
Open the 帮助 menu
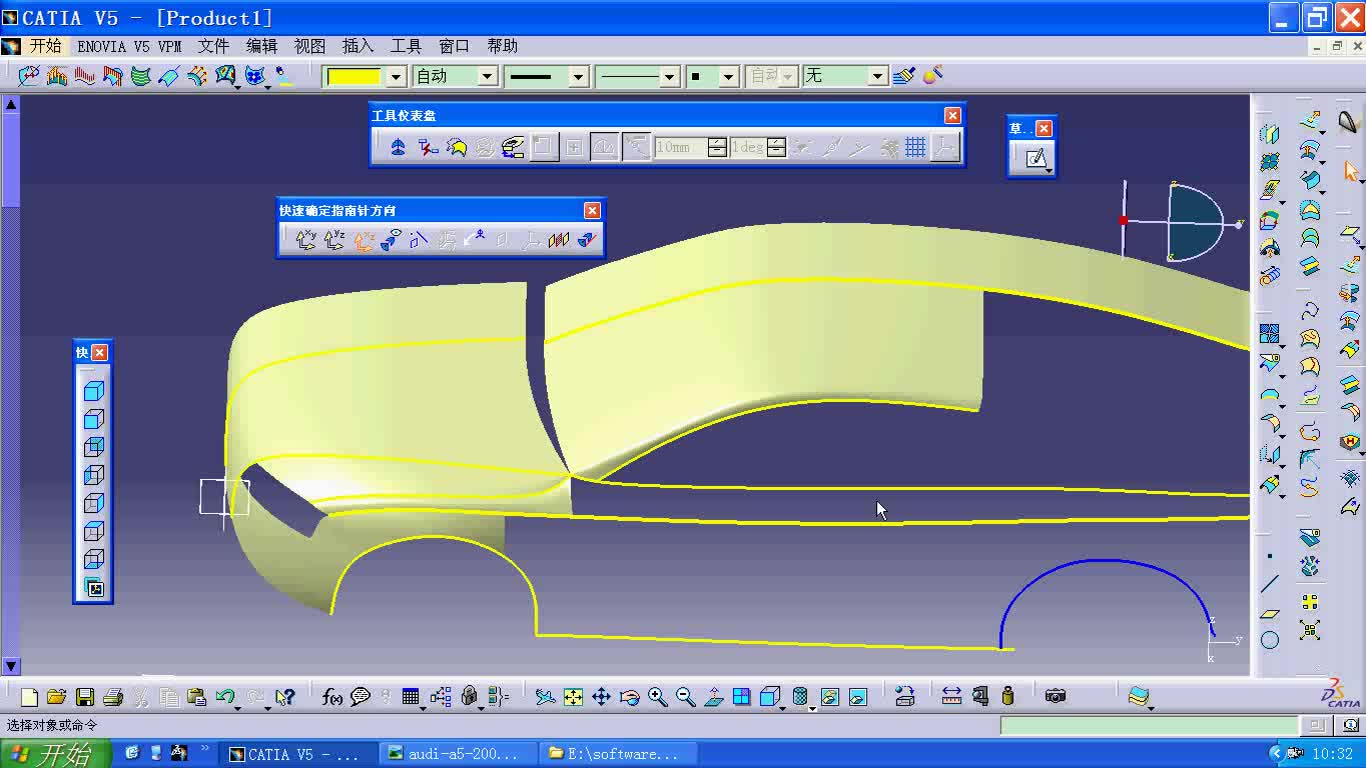coord(502,46)
